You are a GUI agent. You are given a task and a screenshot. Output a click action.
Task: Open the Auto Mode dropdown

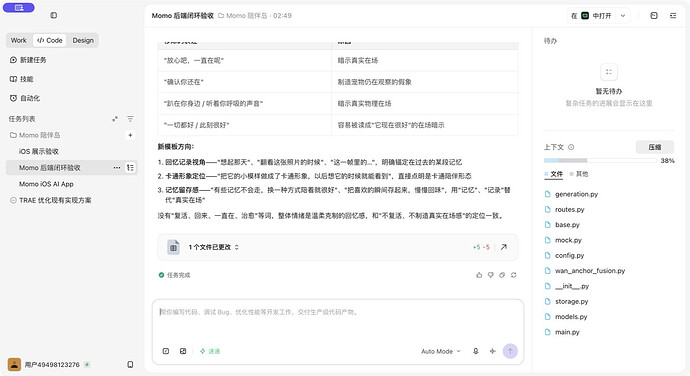pyautogui.click(x=440, y=351)
